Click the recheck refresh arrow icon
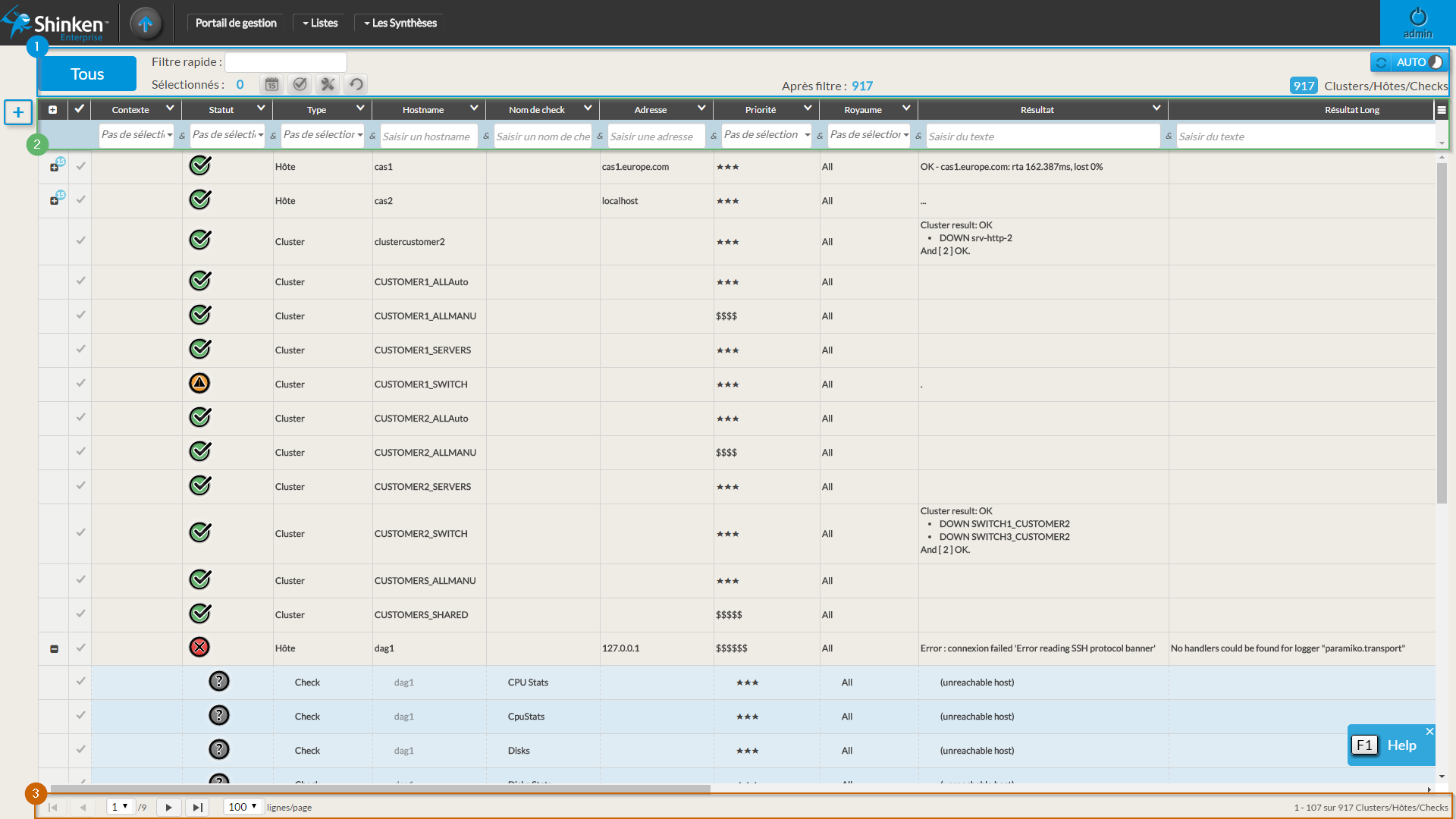Screen dimensions: 1456x819 tap(356, 84)
